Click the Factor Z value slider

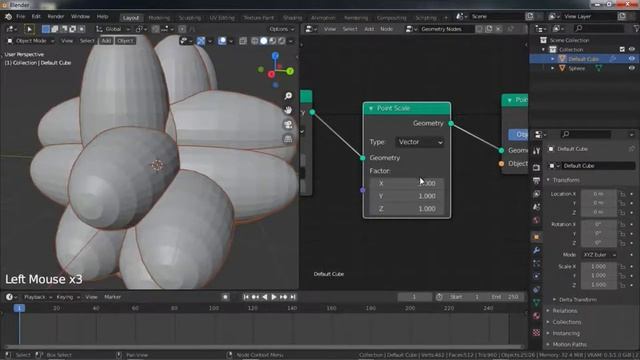pyautogui.click(x=407, y=209)
